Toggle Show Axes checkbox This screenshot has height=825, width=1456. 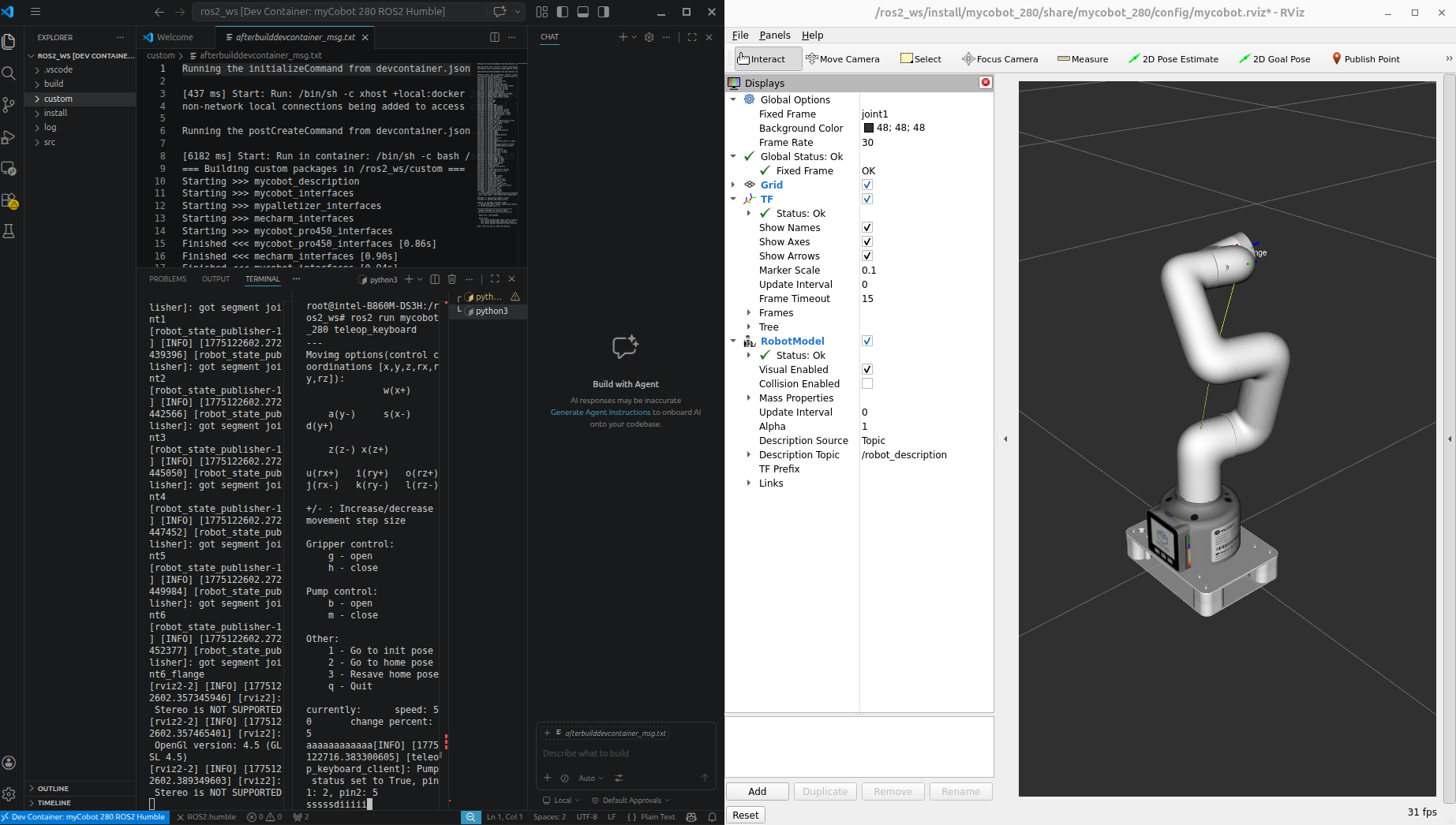[x=867, y=242]
